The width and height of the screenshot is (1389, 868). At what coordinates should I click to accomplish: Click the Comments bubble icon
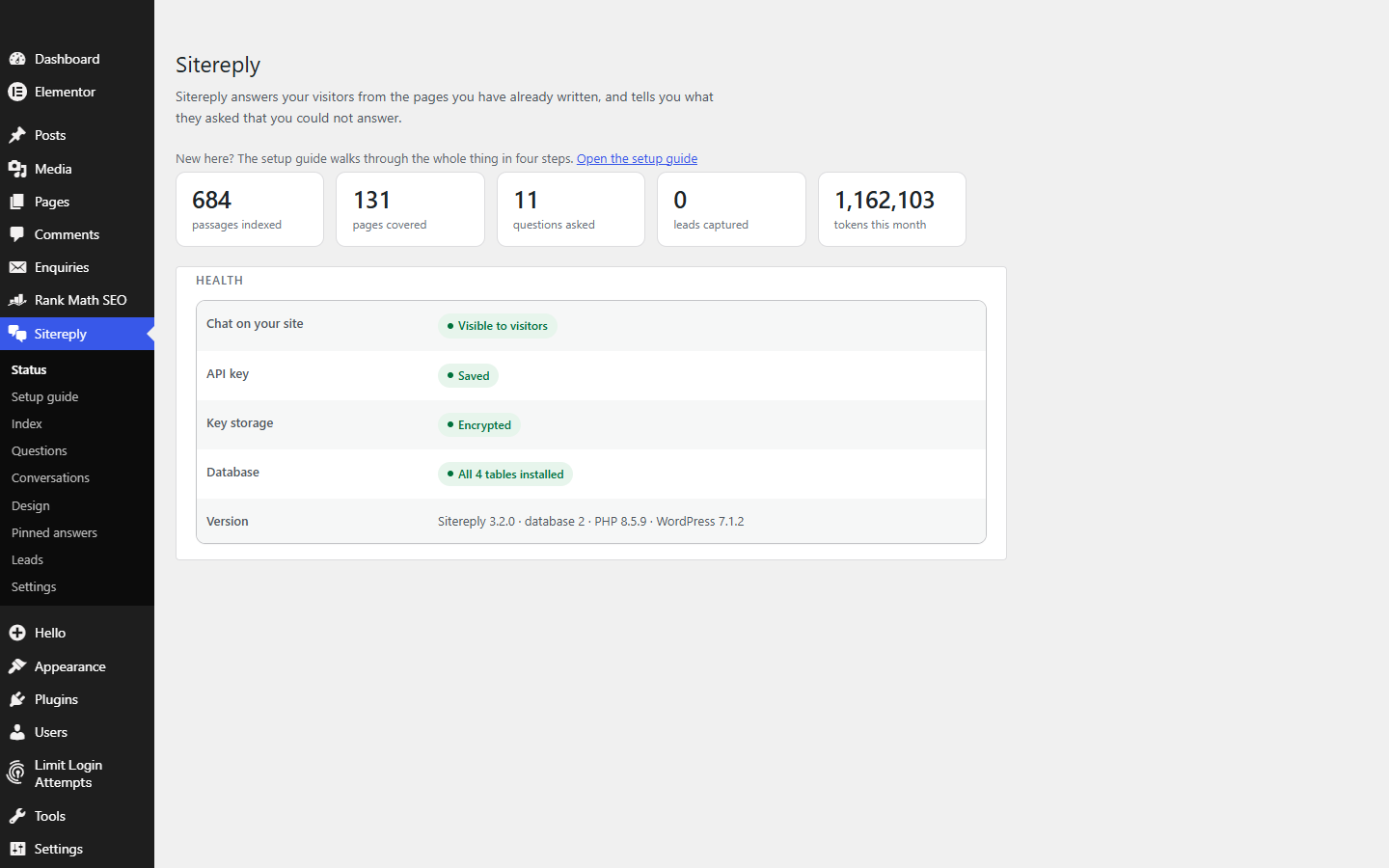[17, 234]
